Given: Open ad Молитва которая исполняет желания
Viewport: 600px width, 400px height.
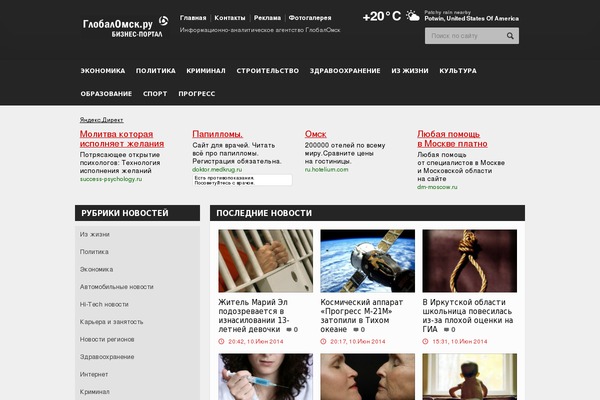Looking at the screenshot, I should coord(122,139).
